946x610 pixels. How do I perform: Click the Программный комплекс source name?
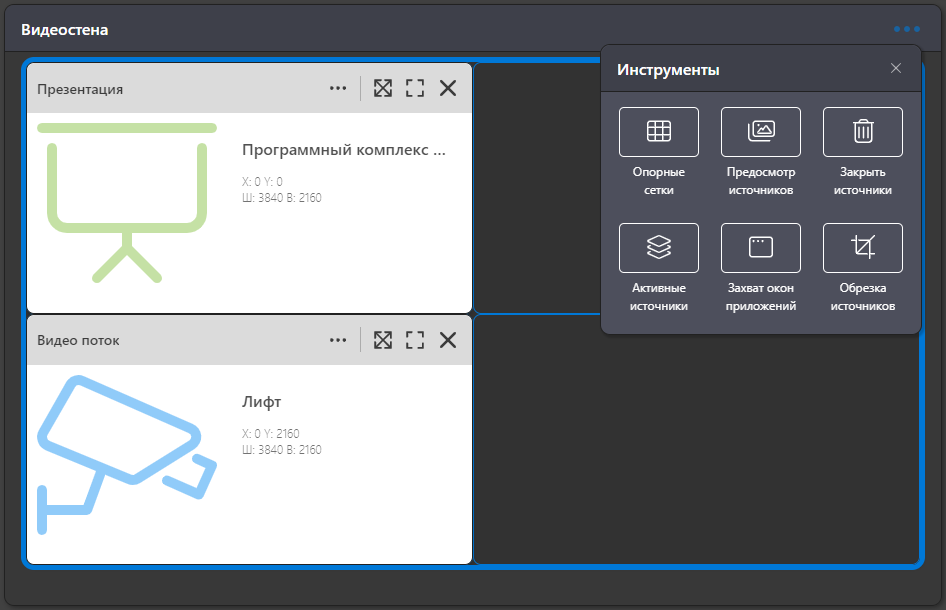click(344, 150)
